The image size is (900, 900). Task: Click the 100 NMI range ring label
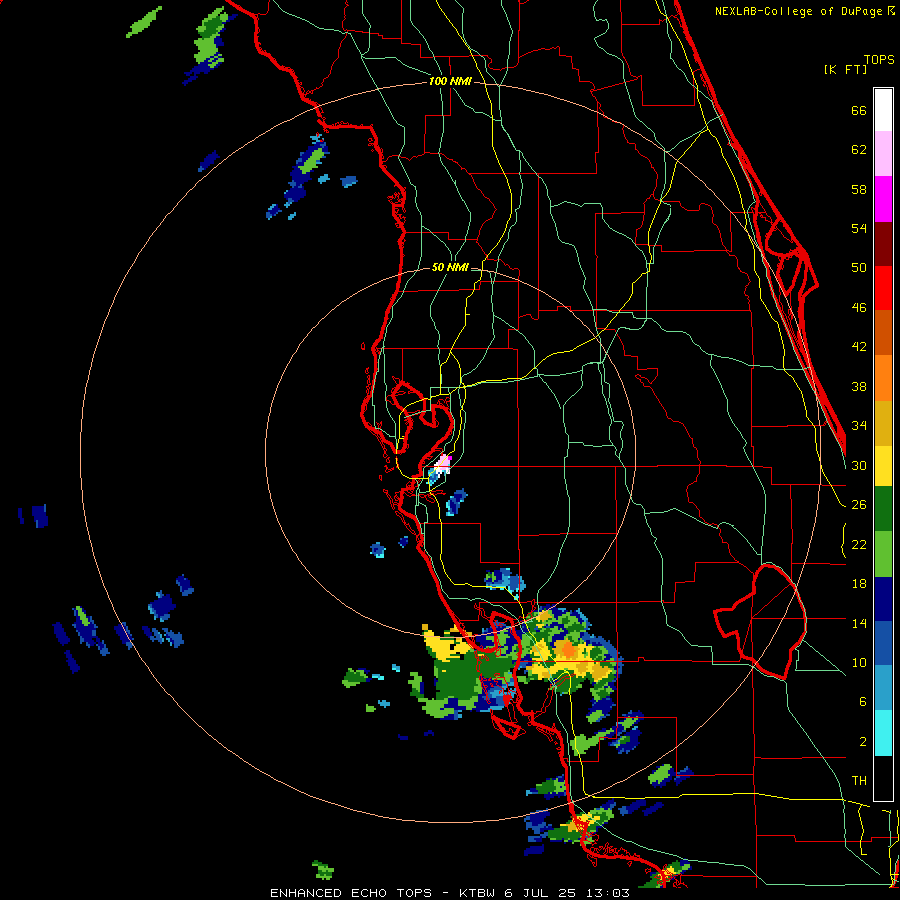click(x=450, y=82)
